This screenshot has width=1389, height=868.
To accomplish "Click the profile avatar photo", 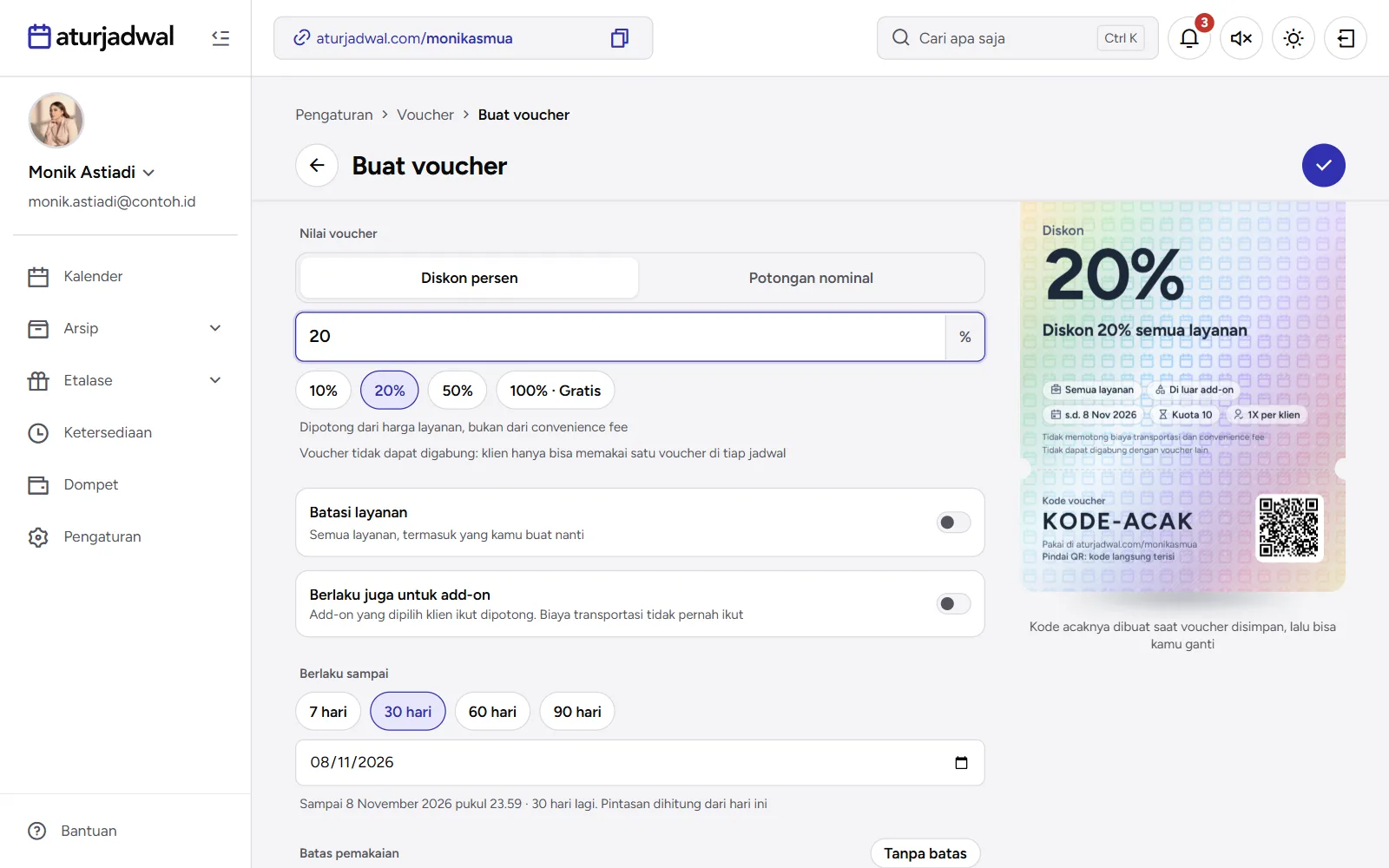I will tap(56, 121).
